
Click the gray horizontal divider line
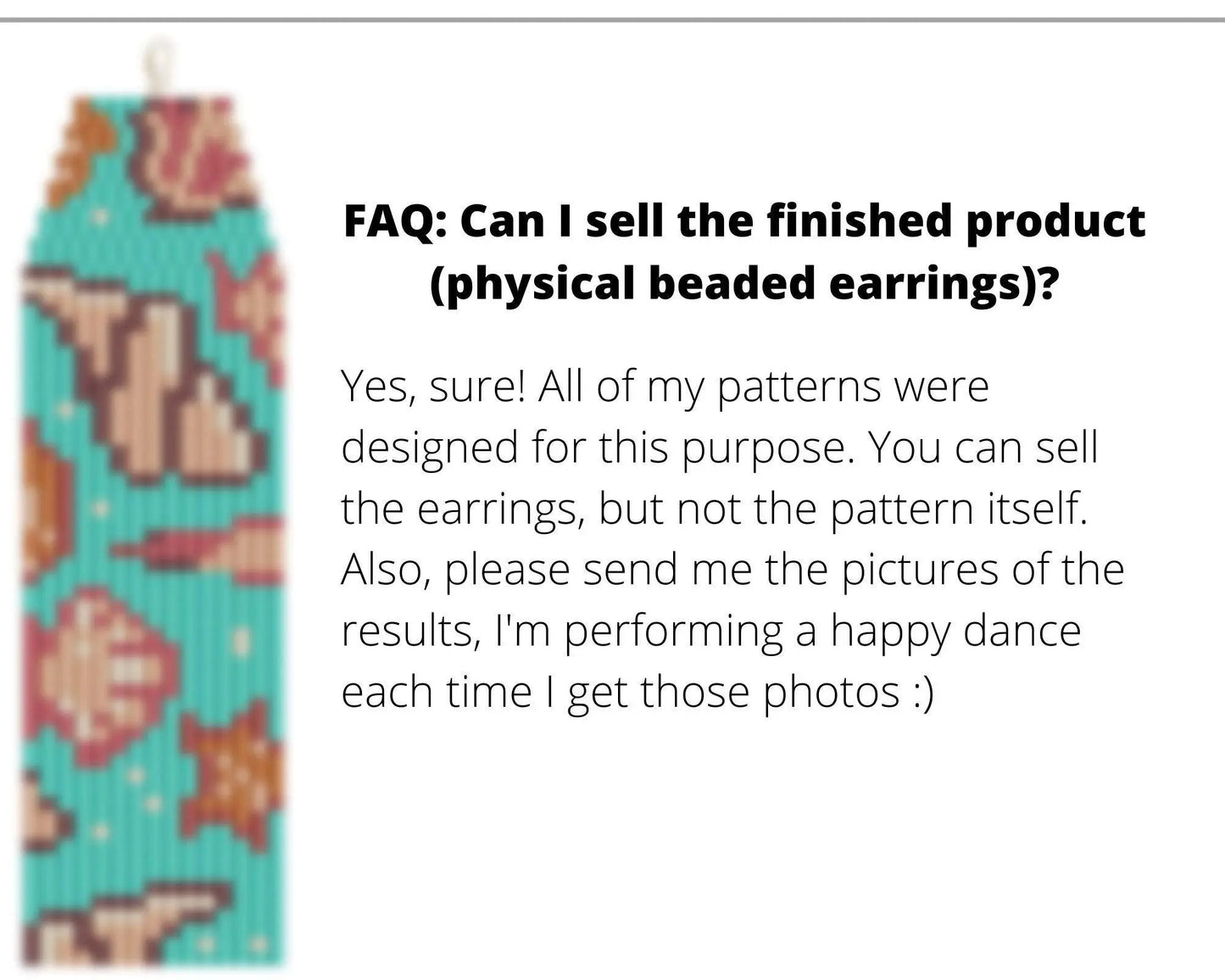point(612,19)
